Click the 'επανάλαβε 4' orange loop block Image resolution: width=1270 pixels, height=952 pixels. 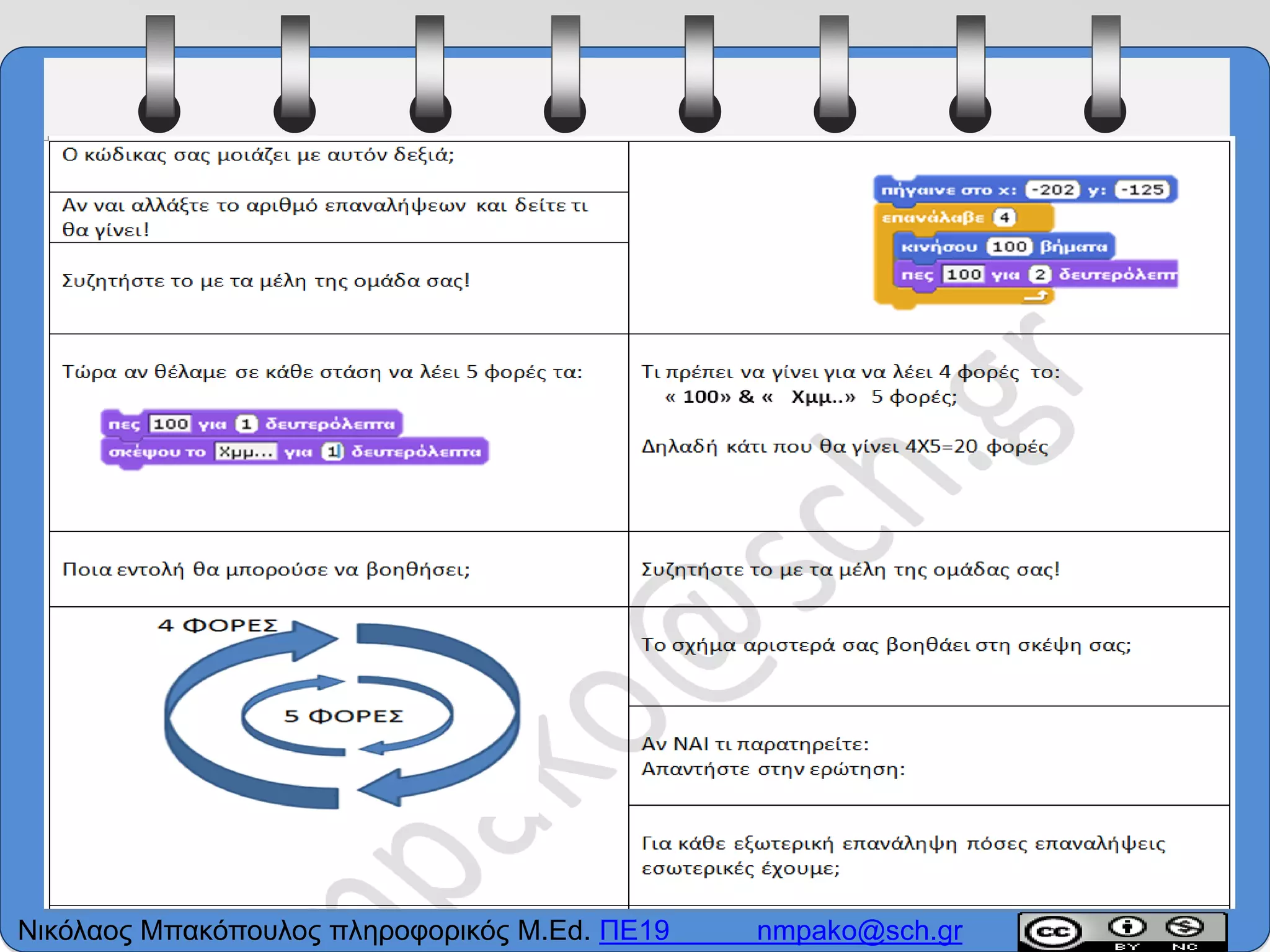pyautogui.click(x=933, y=218)
